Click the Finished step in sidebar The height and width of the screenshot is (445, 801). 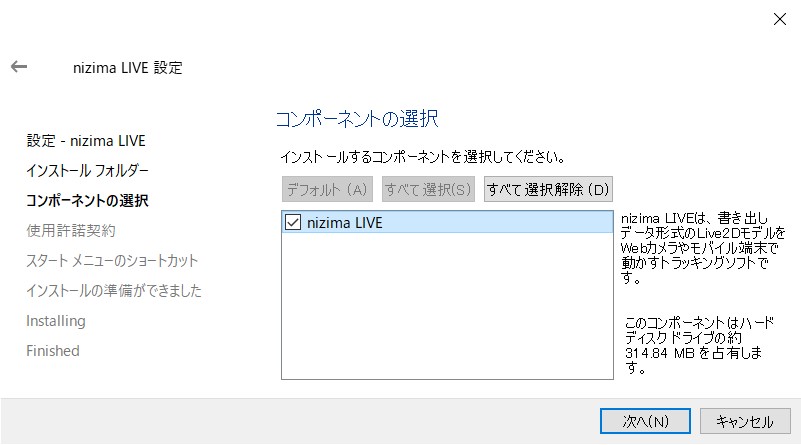[53, 351]
